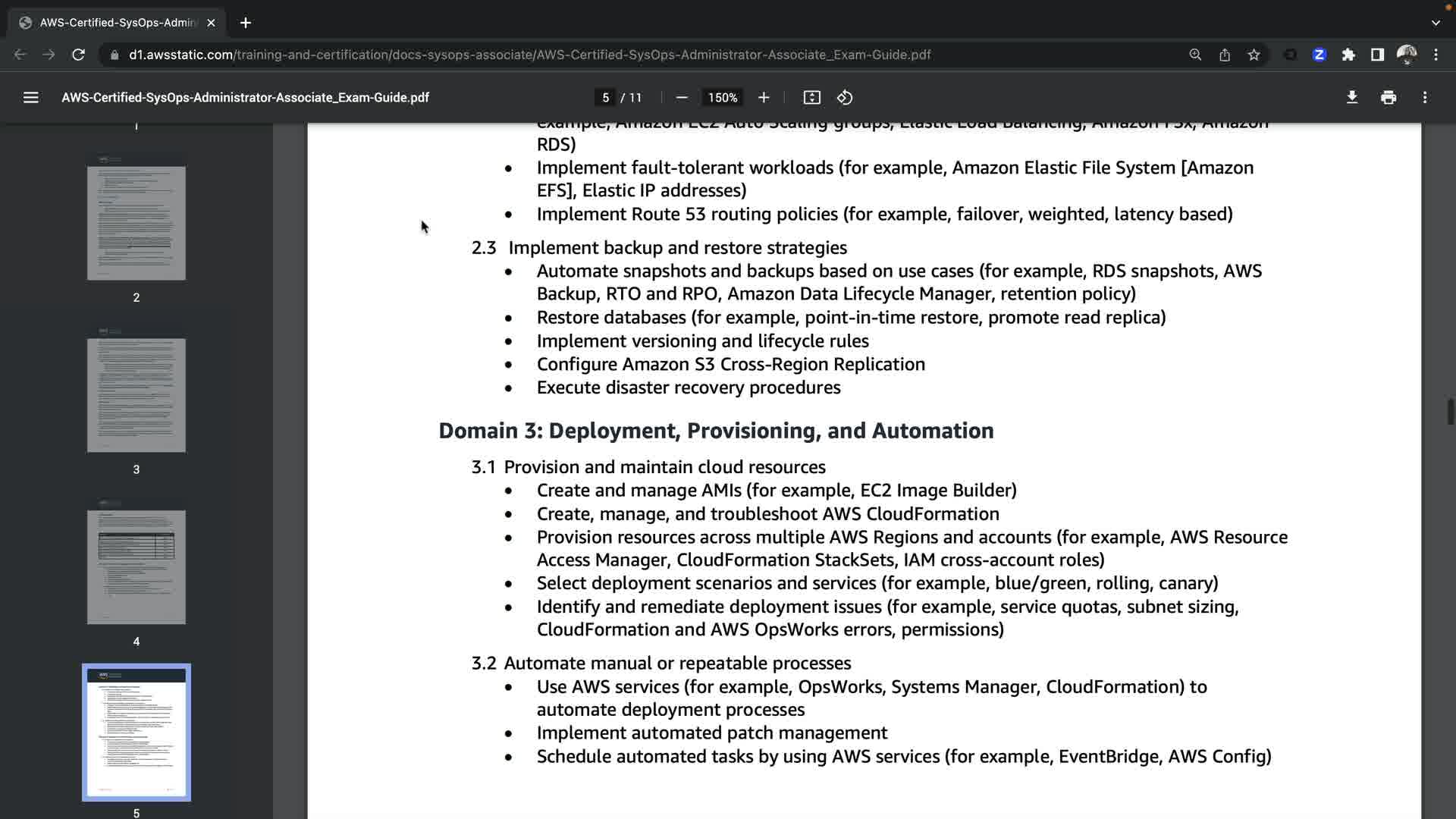Click the zoom out minus button
Image resolution: width=1456 pixels, height=819 pixels.
(x=681, y=97)
